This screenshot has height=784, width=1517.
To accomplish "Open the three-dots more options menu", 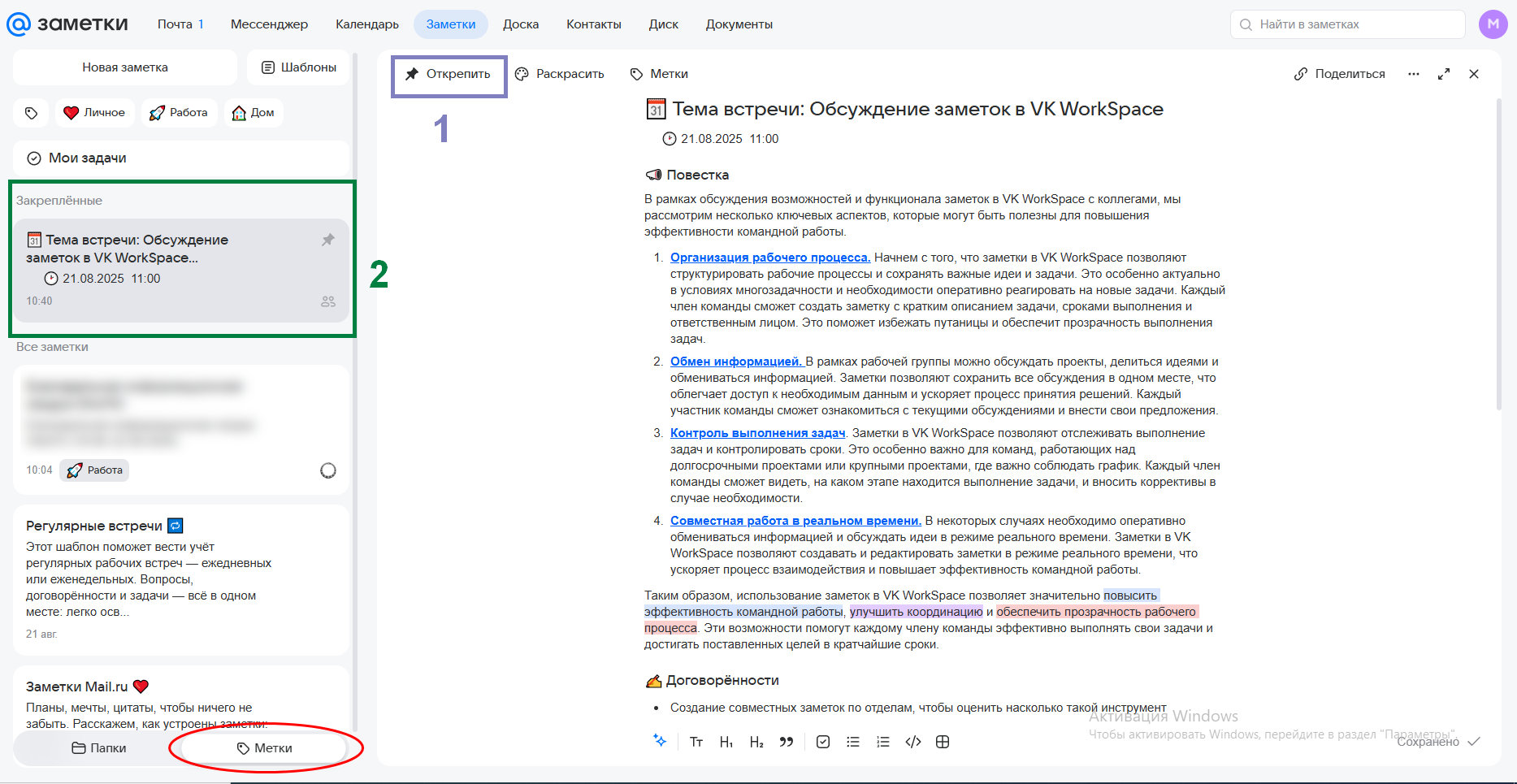I will [1414, 74].
